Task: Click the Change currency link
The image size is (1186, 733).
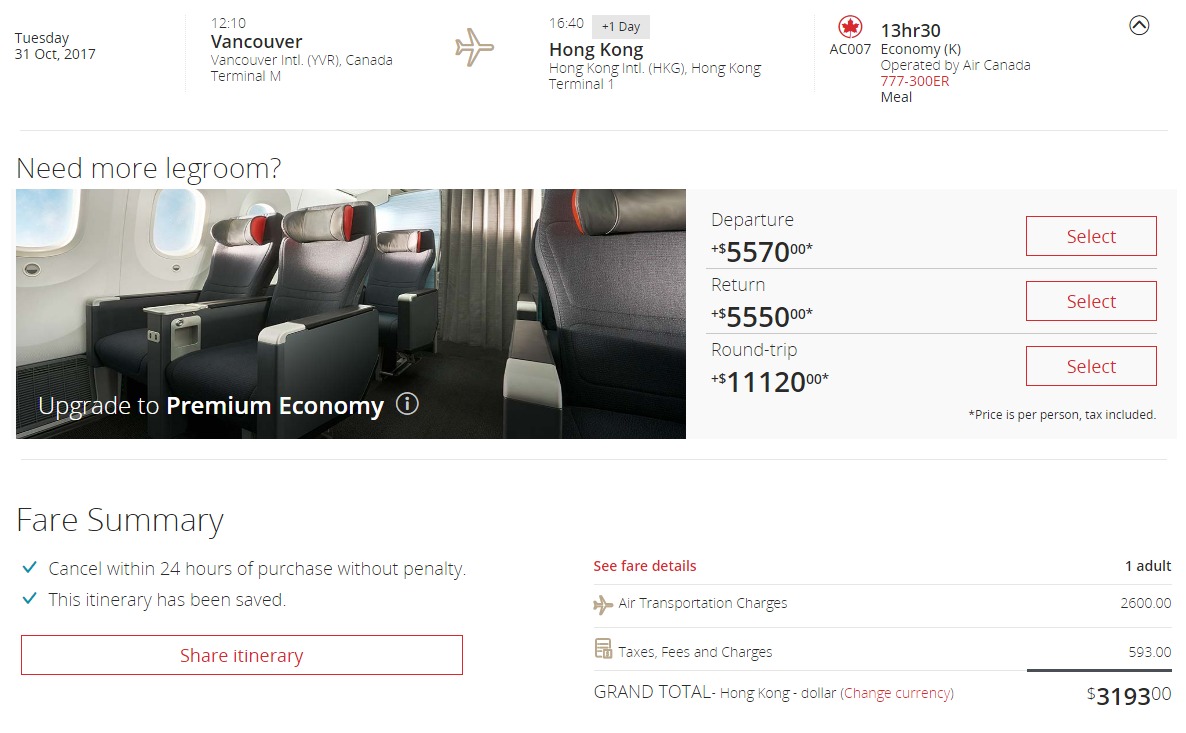Action: [x=897, y=693]
